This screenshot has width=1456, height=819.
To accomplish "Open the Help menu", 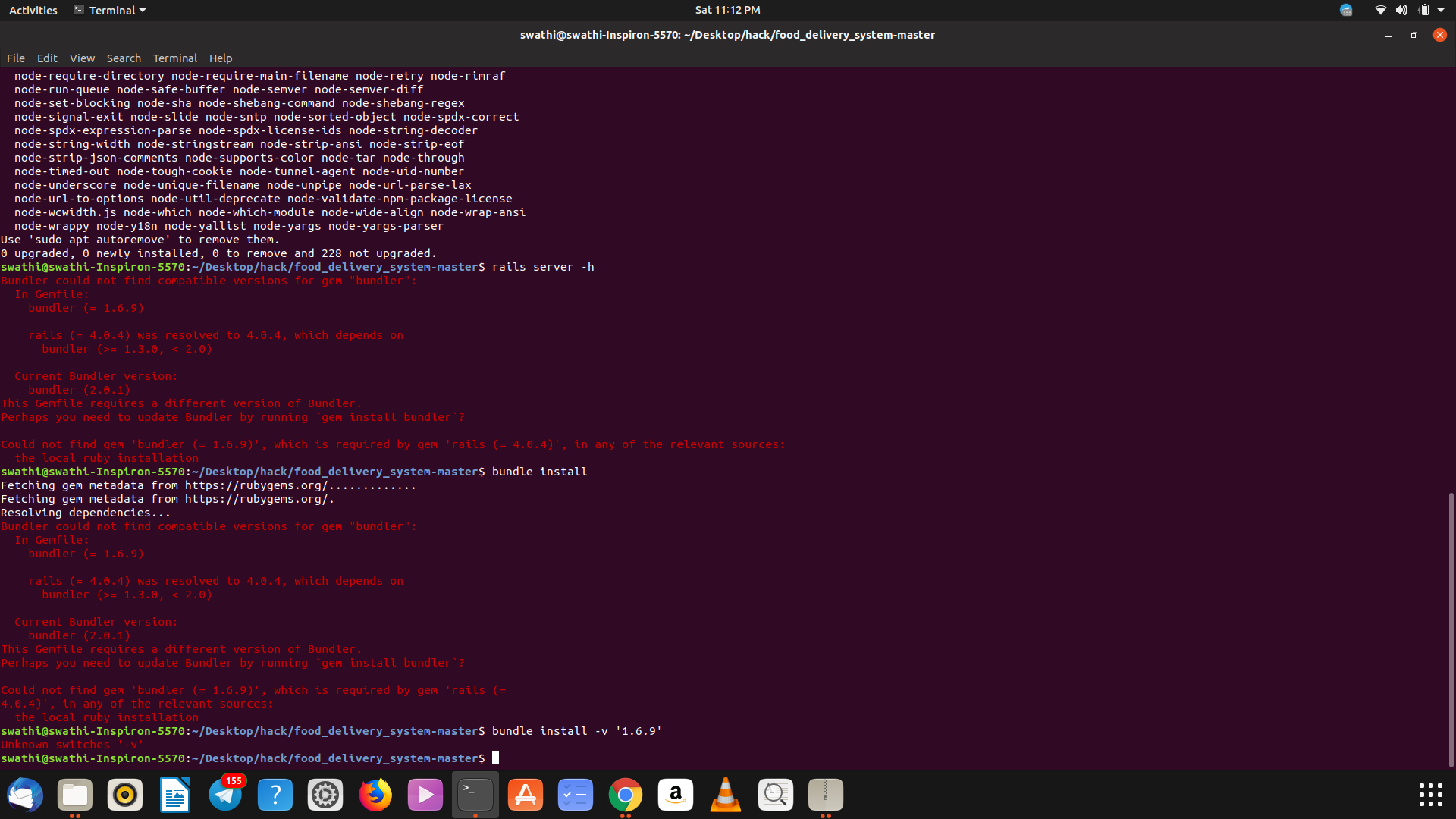I will coord(221,58).
